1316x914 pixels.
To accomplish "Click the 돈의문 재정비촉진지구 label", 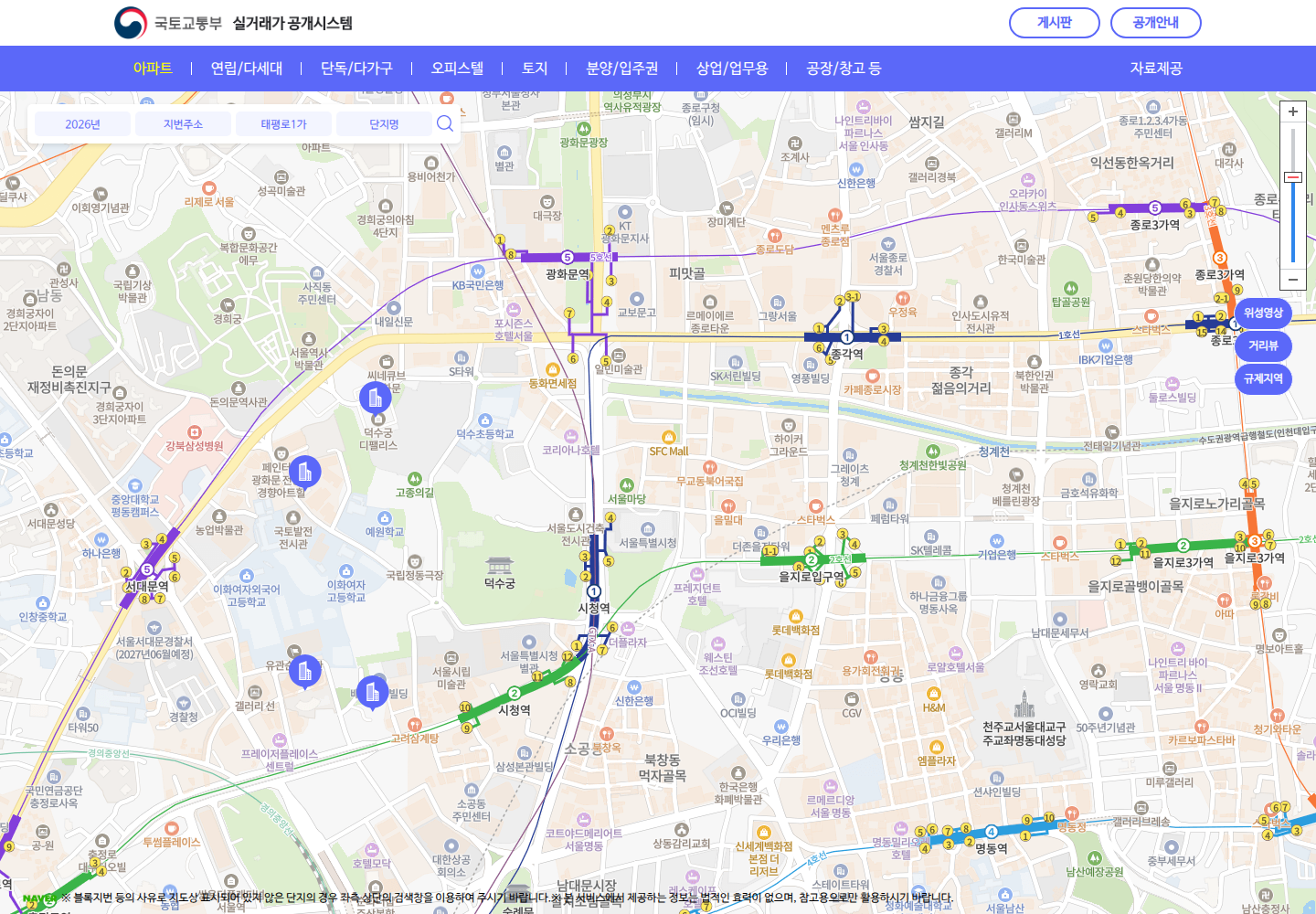I will [69, 379].
